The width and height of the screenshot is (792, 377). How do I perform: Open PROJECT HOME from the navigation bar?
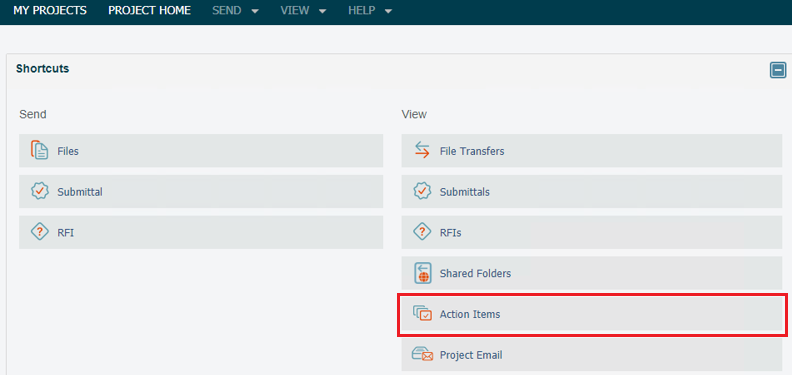(x=150, y=11)
